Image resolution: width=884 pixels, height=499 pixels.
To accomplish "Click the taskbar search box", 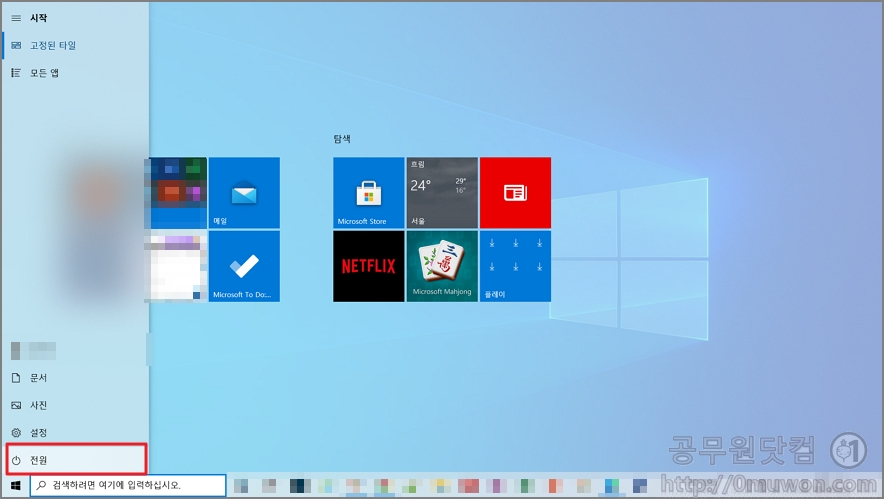I will click(x=128, y=485).
